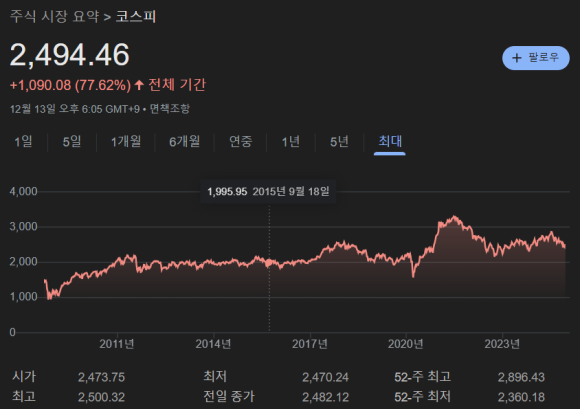Click the 3,000 y-axis label

(x=23, y=227)
